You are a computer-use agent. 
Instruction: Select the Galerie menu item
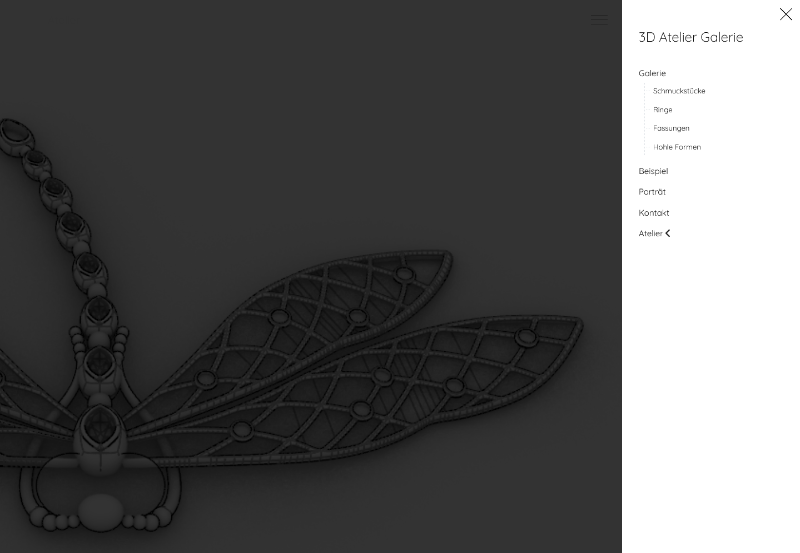652,73
